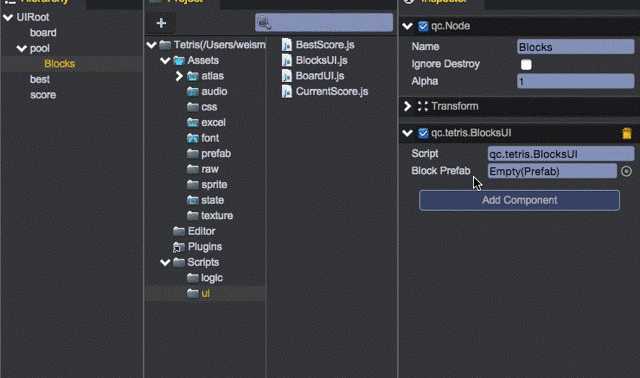Toggle the qc.tetris.BlocksUI enabled checkbox
640x378 pixels.
(423, 133)
